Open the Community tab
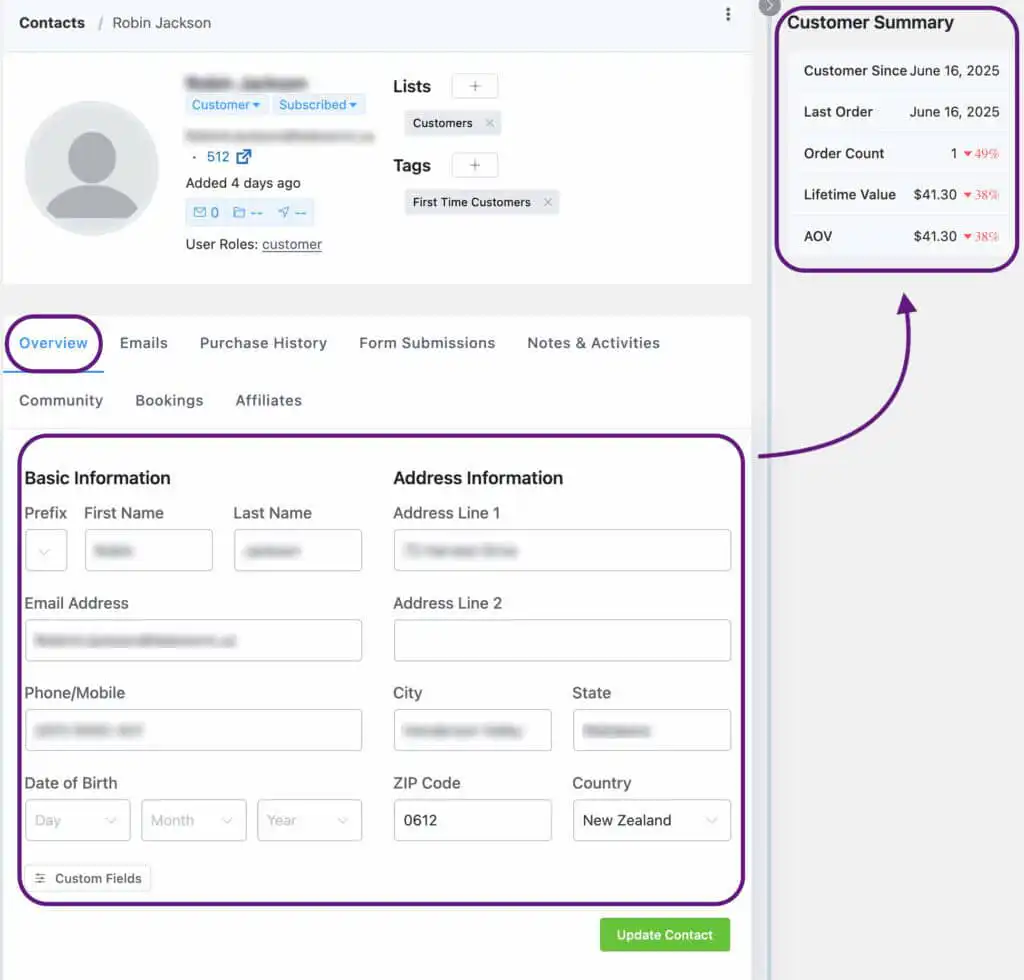Screen dimensions: 1024x980 pos(61,401)
